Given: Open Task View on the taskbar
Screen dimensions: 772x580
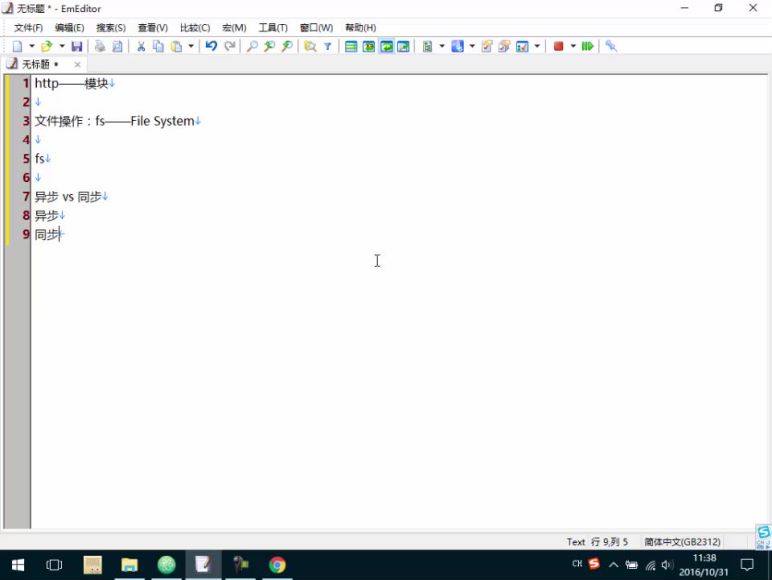Looking at the screenshot, I should click(x=54, y=565).
